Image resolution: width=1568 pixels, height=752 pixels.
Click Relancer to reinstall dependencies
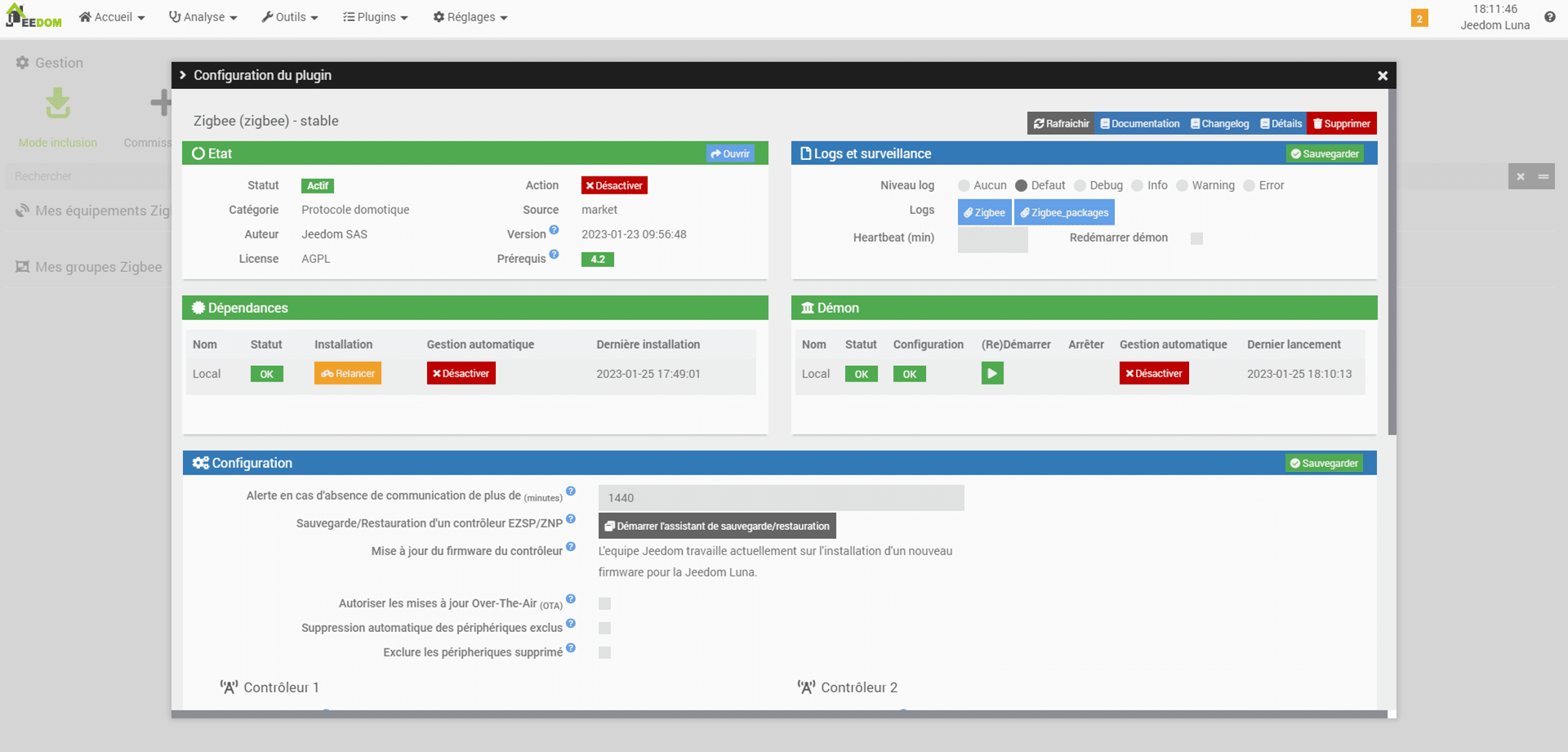tap(348, 373)
